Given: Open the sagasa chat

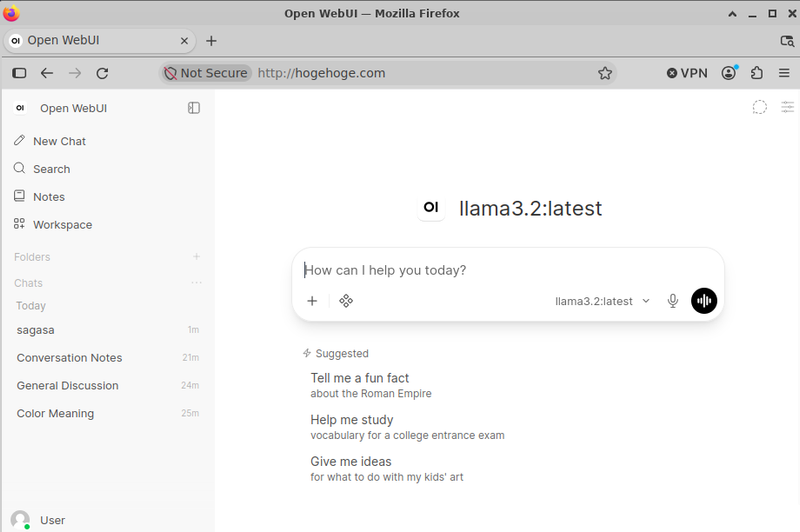Looking at the screenshot, I should tap(107, 330).
